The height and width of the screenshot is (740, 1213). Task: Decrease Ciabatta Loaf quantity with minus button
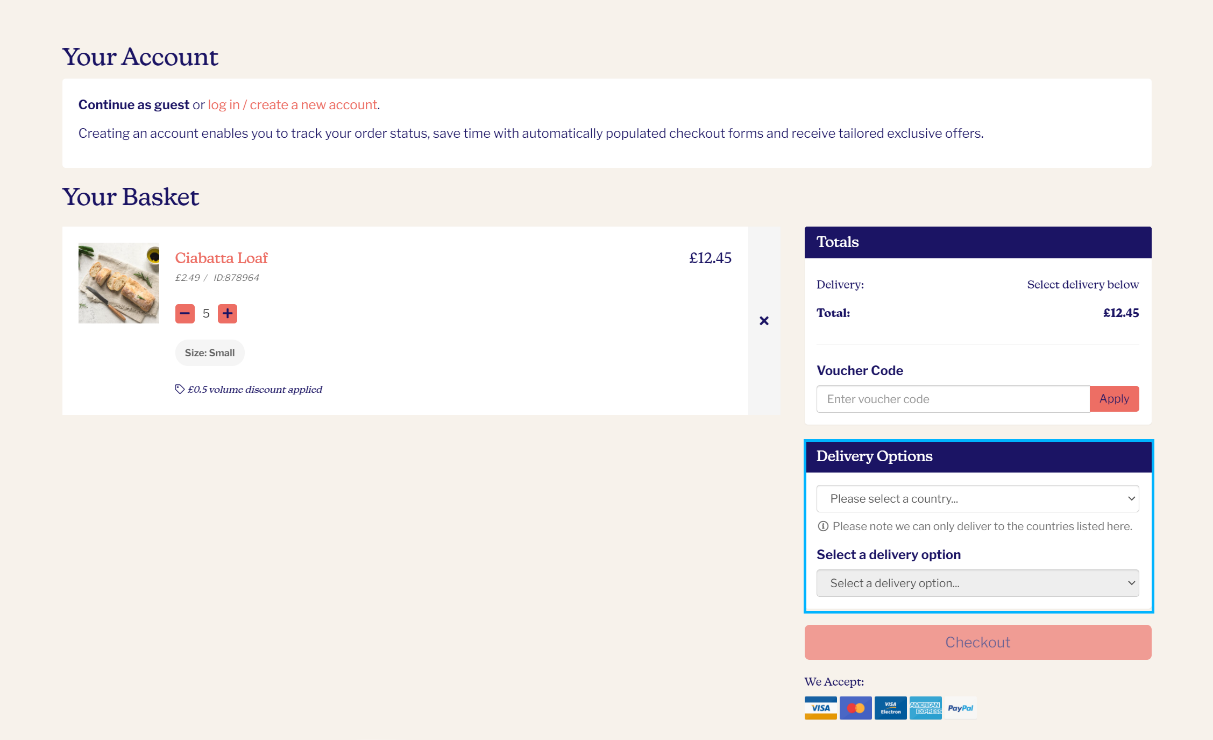point(185,313)
